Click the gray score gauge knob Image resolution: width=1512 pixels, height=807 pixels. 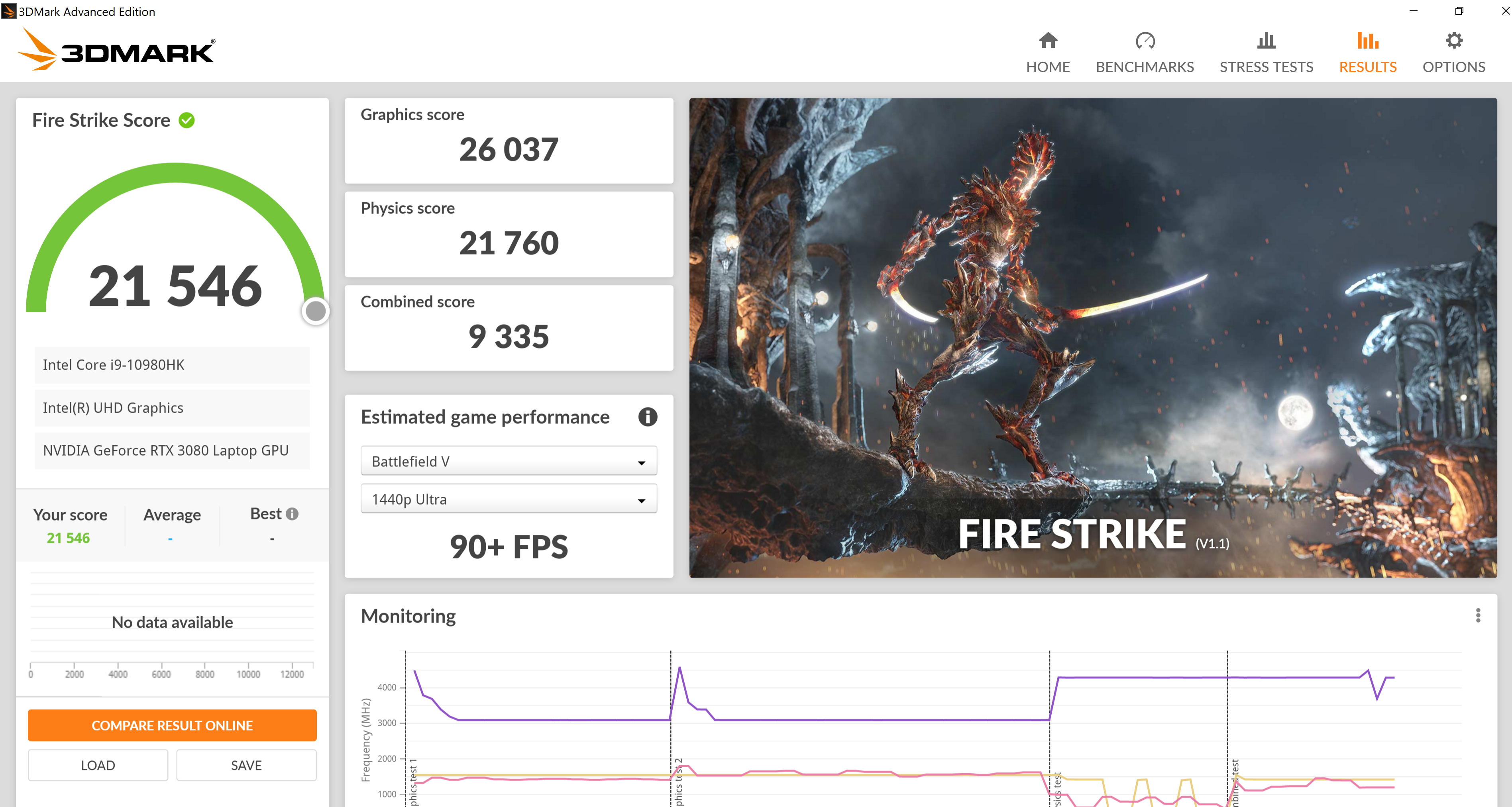click(316, 311)
